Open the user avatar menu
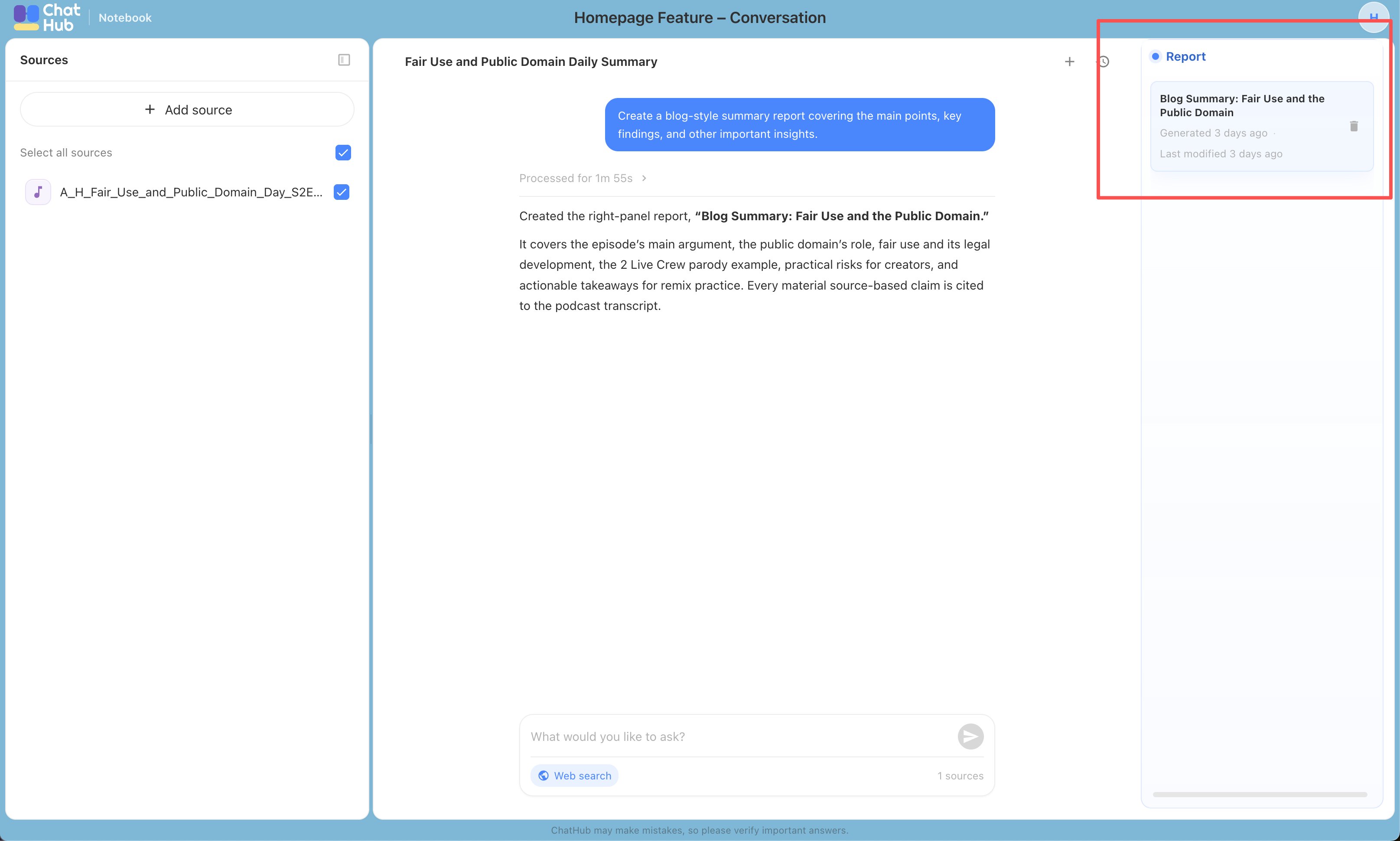This screenshot has width=1400, height=841. point(1374,17)
